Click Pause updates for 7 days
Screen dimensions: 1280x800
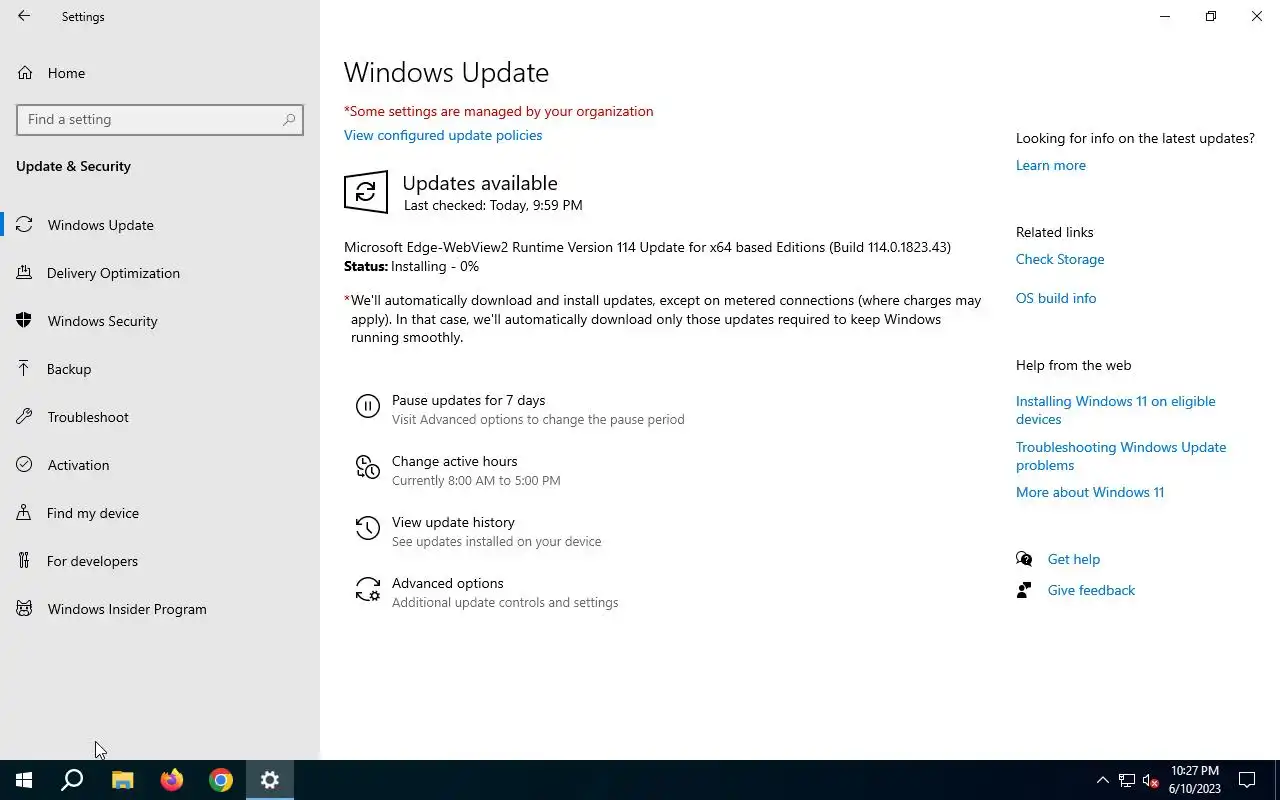tap(468, 400)
